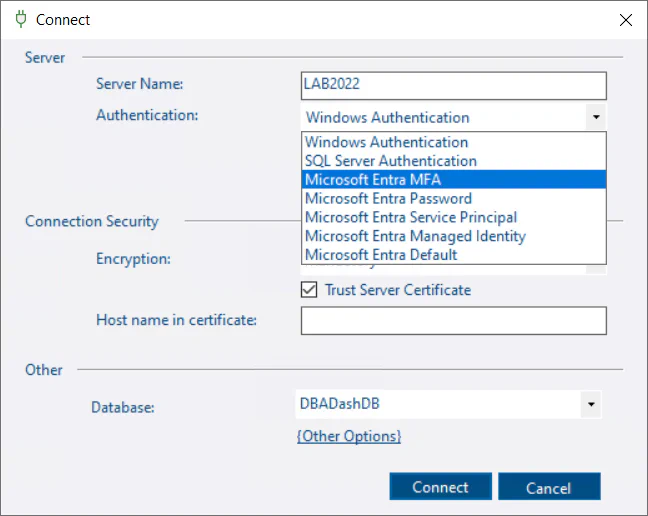This screenshot has height=516, width=648.
Task: Click the Server Name text field
Action: (453, 86)
